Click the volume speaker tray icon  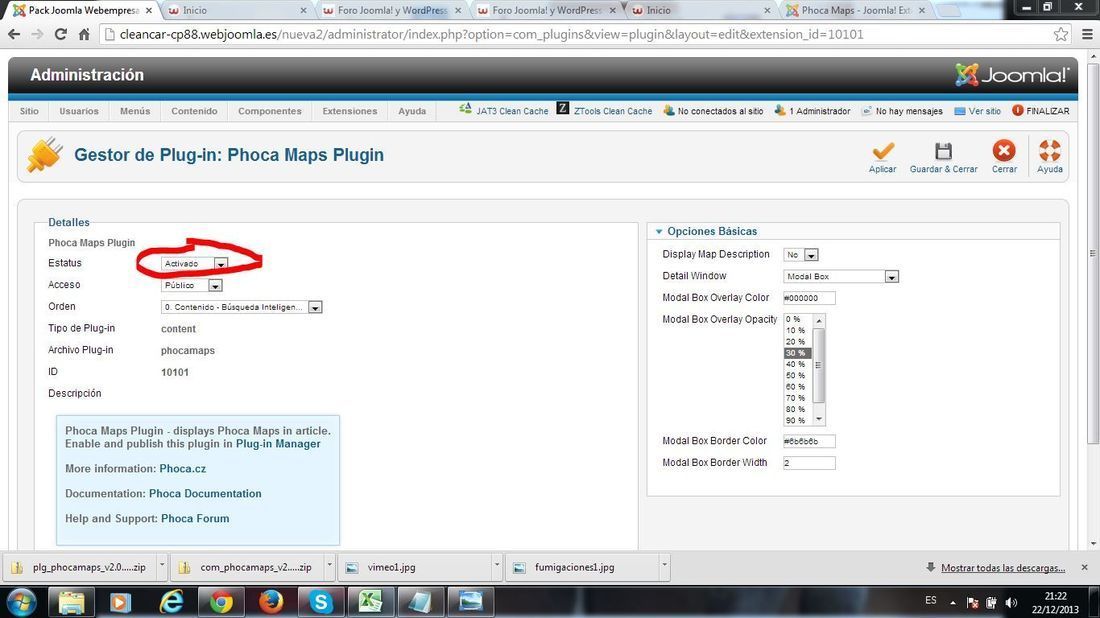click(x=1011, y=602)
